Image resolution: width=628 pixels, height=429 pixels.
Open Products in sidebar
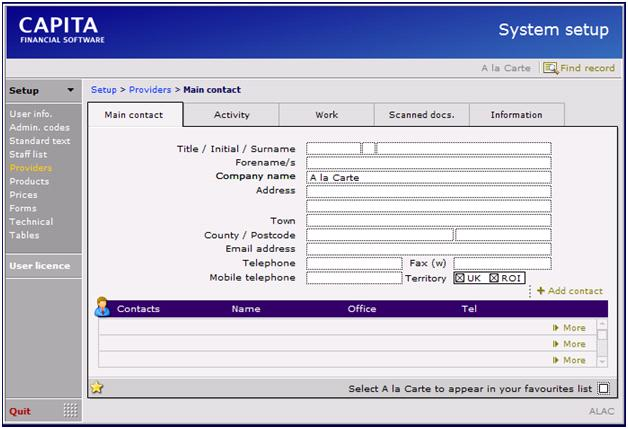click(x=29, y=181)
